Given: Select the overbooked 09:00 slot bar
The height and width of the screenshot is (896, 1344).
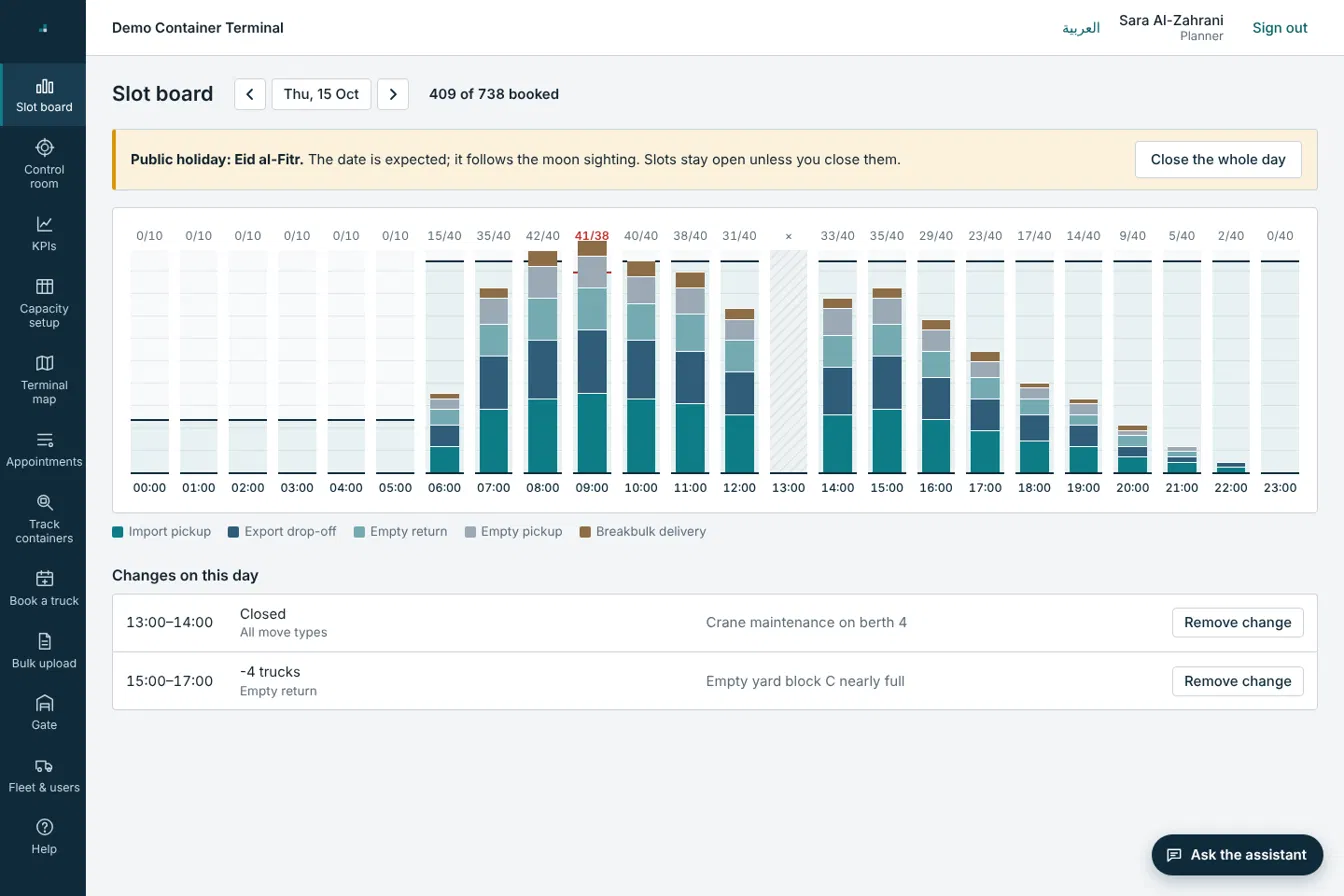Looking at the screenshot, I should 592,357.
